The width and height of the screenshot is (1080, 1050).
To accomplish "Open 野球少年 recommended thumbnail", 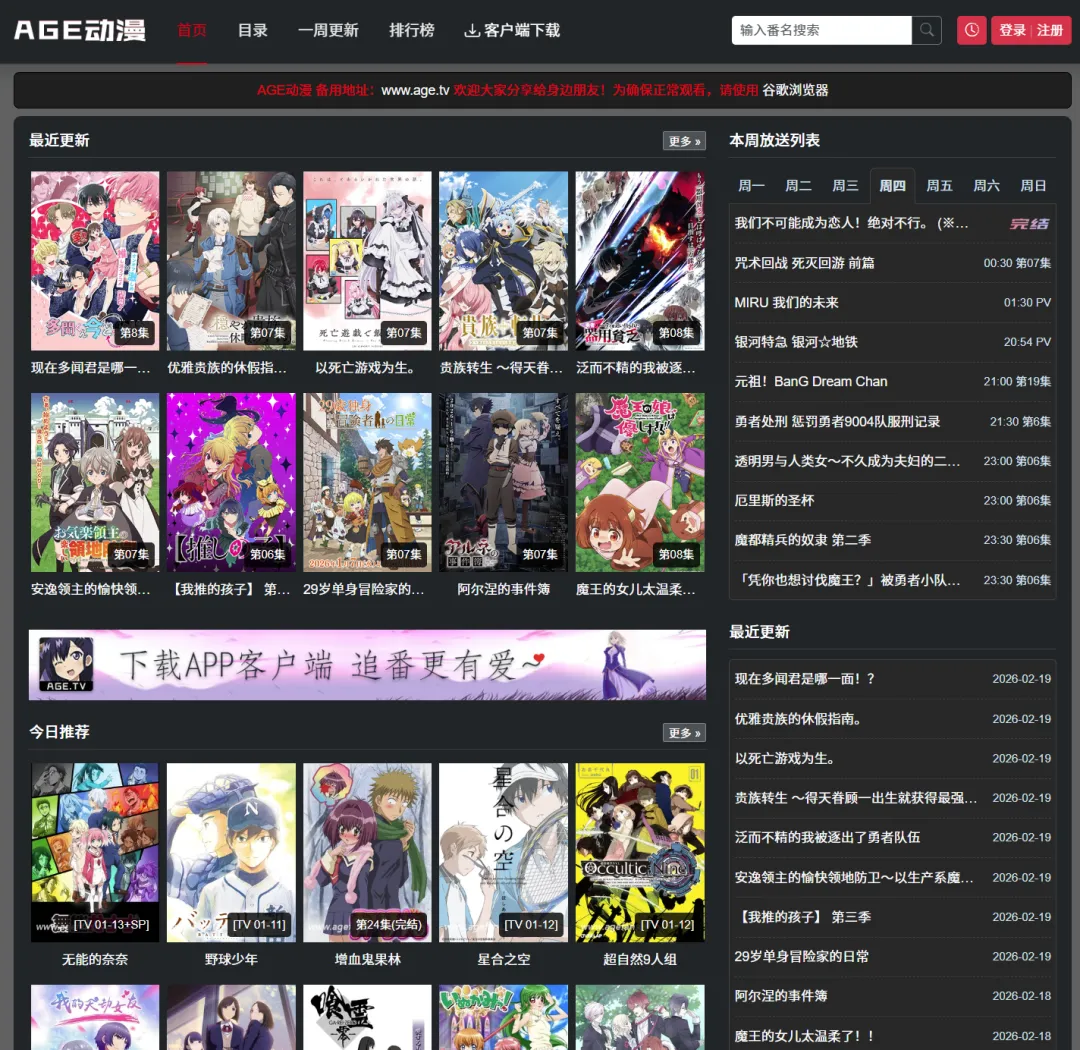I will 231,852.
